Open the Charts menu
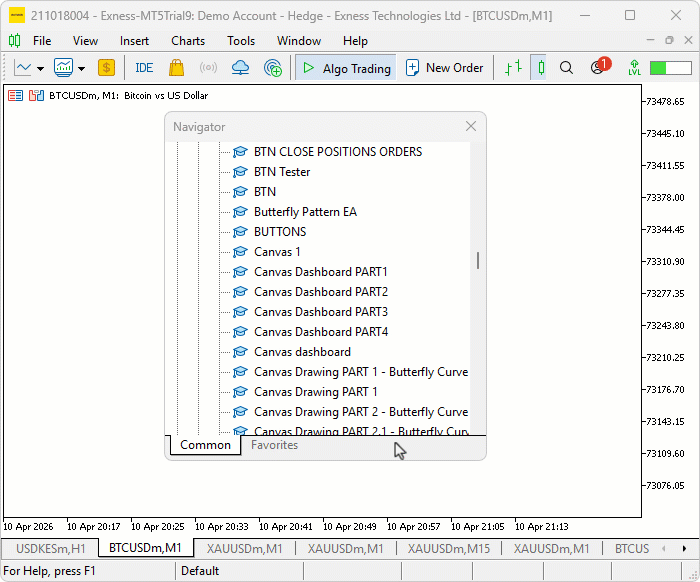The height and width of the screenshot is (582, 700). (188, 41)
